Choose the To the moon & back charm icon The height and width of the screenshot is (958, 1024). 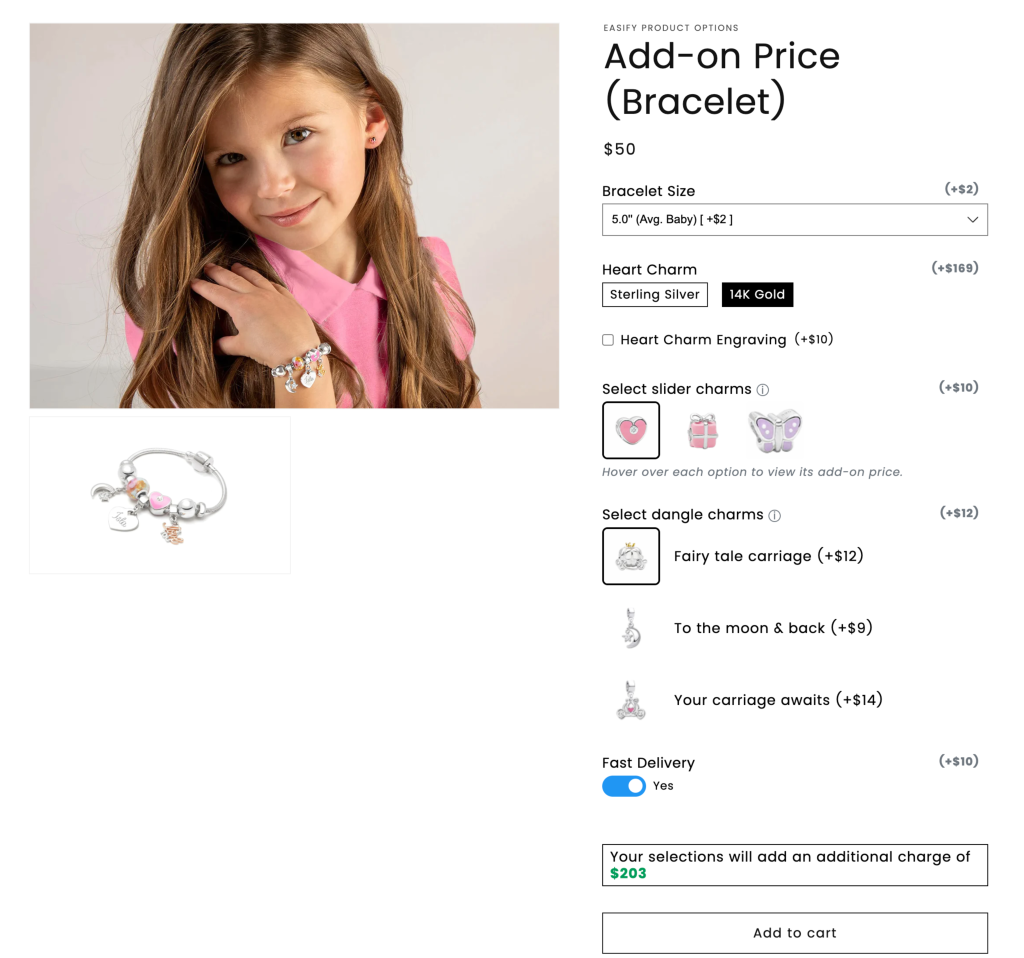pyautogui.click(x=630, y=628)
